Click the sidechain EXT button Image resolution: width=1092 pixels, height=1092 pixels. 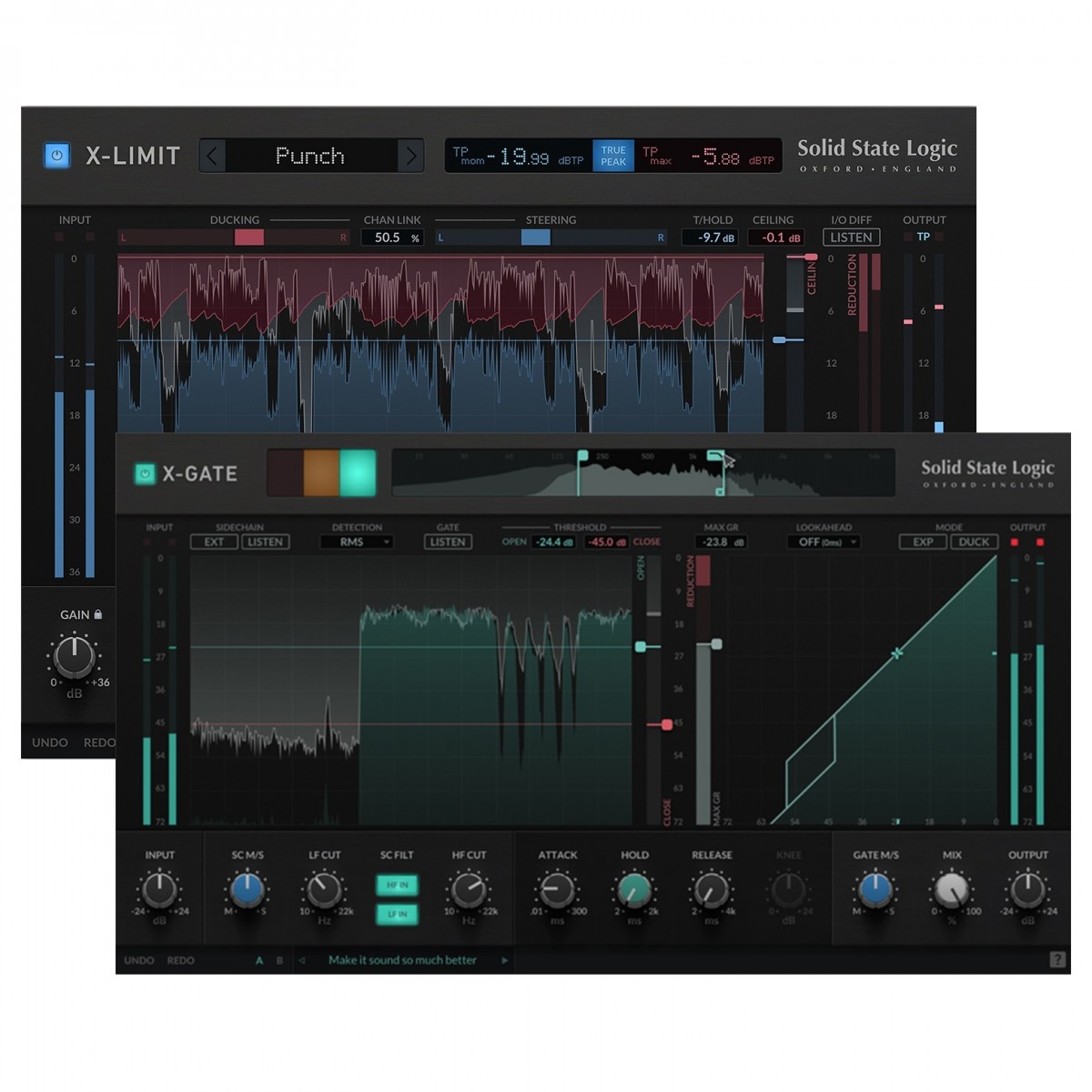[x=214, y=542]
